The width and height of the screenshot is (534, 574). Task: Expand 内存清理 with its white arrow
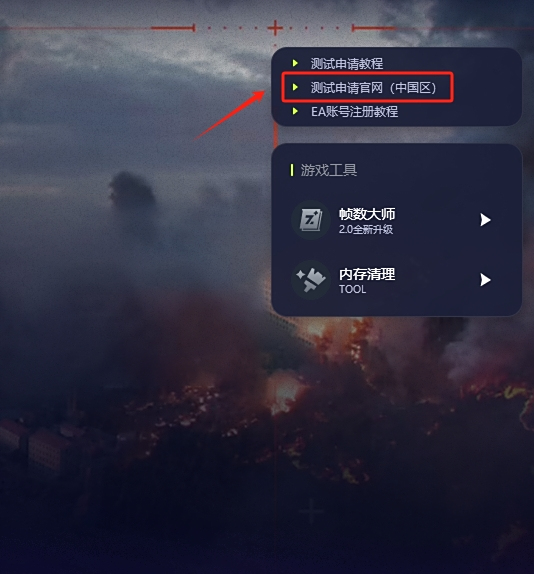tap(485, 280)
